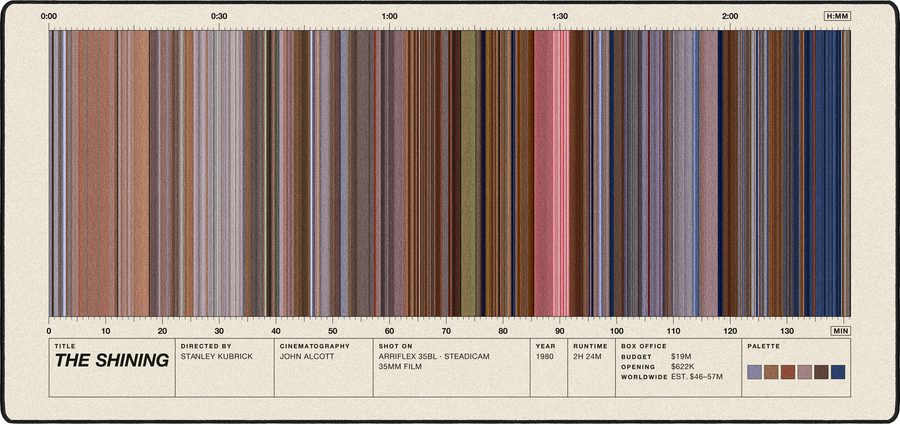Click the 10 minute label on bottom axis

pyautogui.click(x=105, y=331)
